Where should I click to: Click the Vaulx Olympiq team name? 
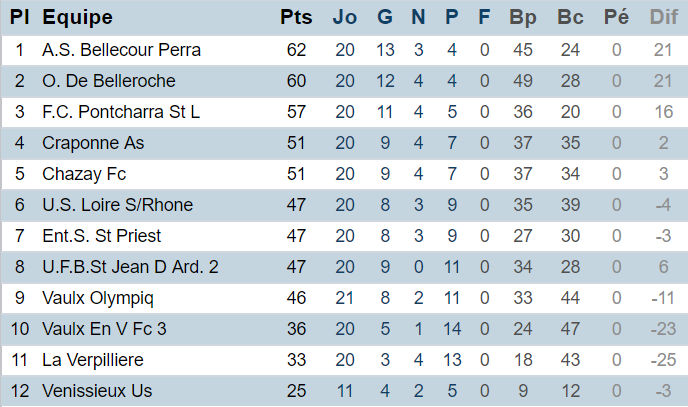98,298
